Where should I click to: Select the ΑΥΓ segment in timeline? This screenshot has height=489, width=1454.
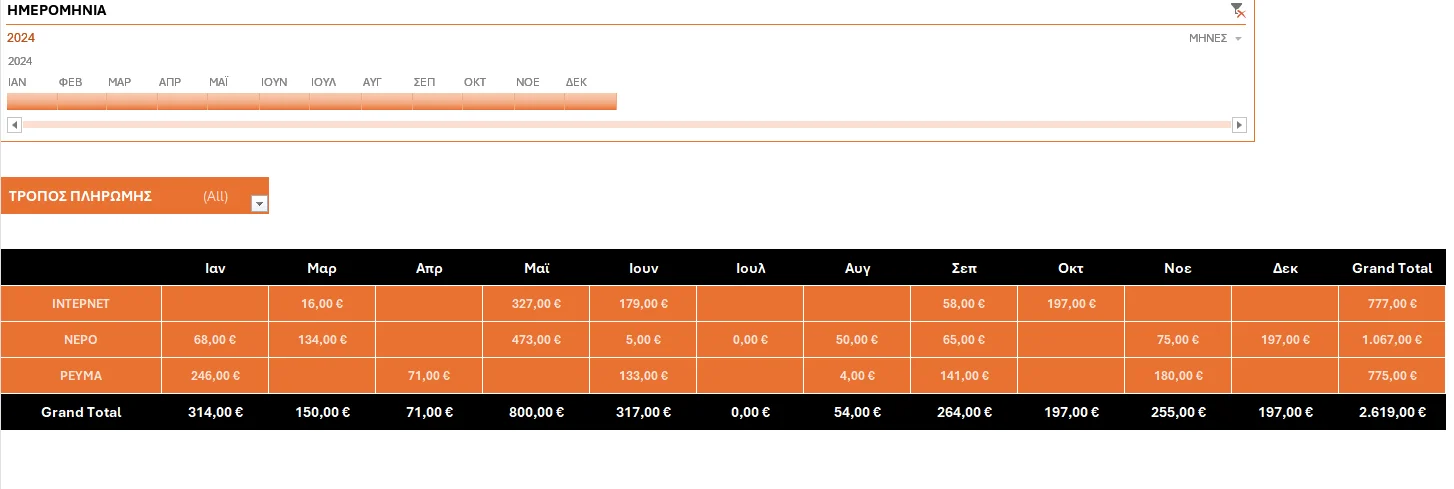pyautogui.click(x=387, y=101)
